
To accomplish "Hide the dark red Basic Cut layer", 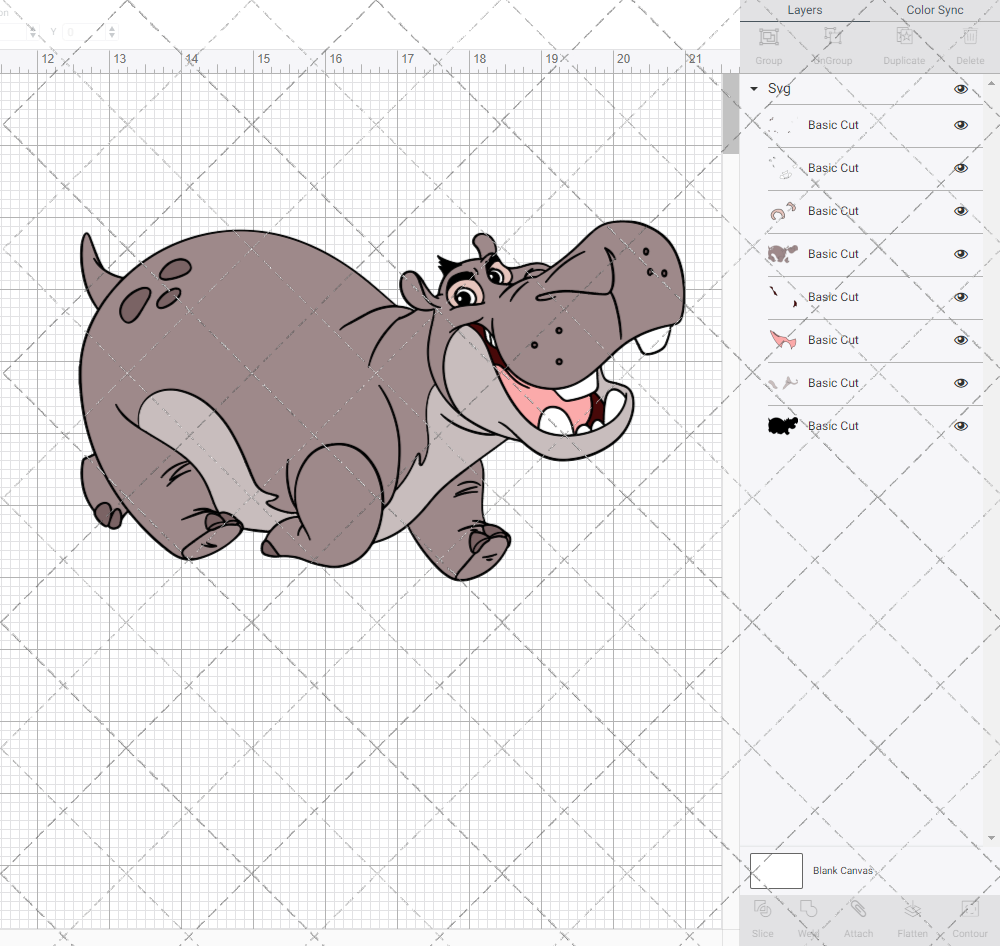I will tap(960, 297).
